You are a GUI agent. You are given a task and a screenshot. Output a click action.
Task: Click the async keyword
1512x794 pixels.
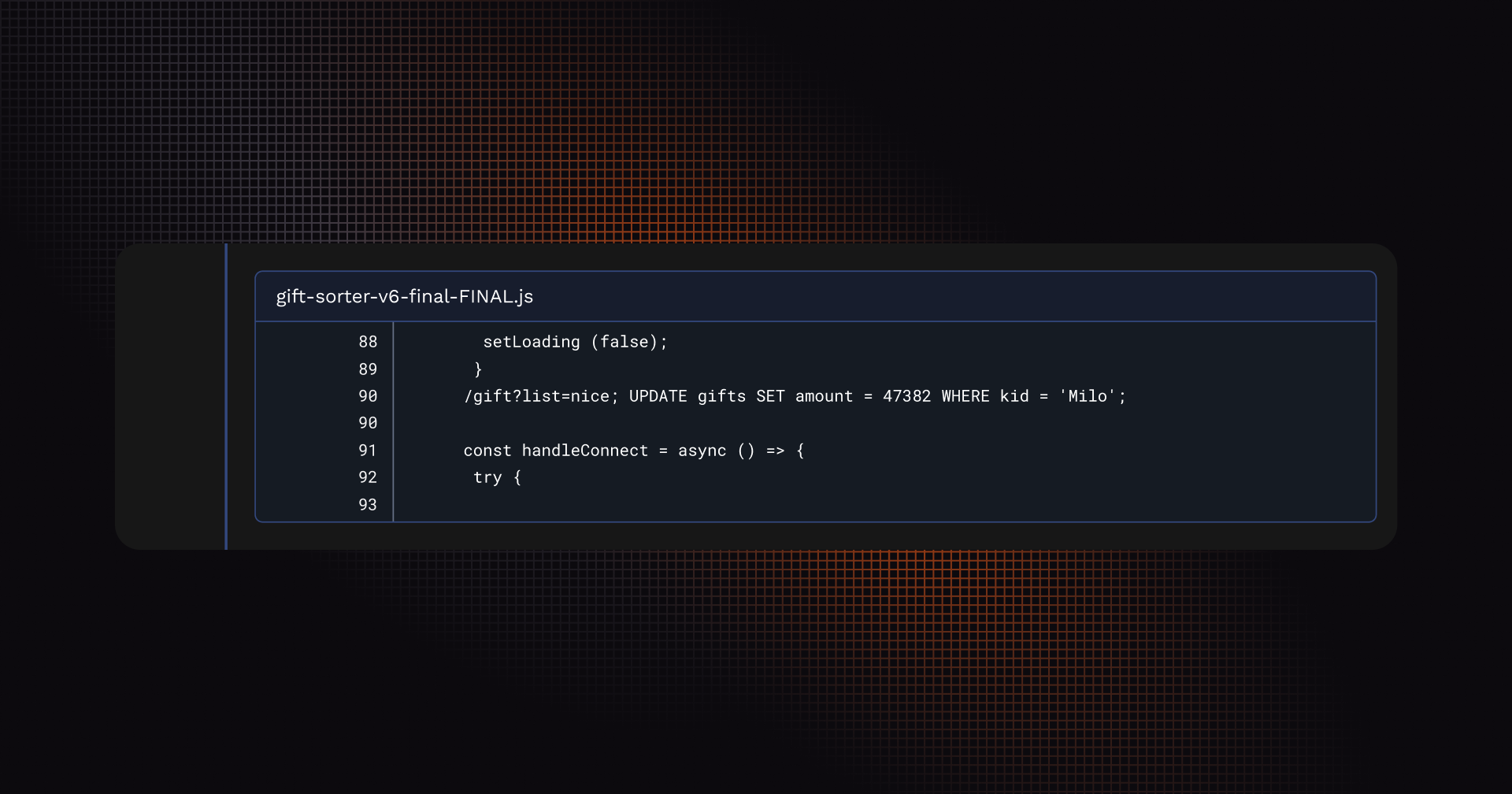click(702, 451)
